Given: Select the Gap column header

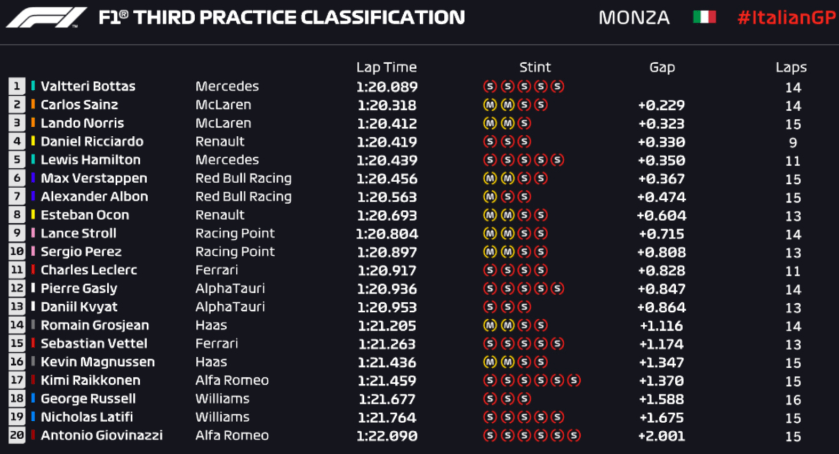Looking at the screenshot, I should 661,67.
